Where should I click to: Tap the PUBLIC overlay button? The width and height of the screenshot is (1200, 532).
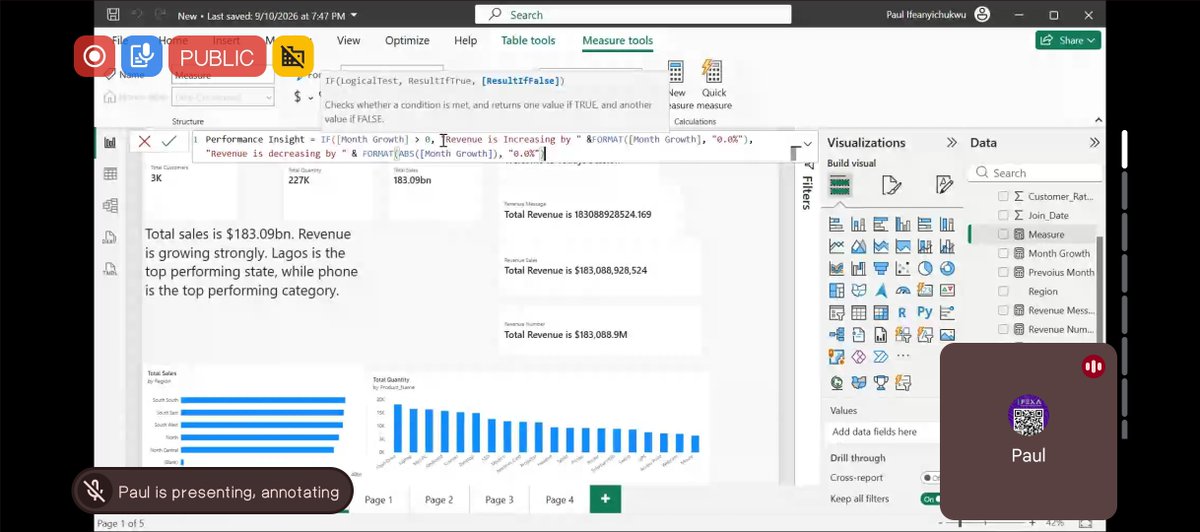click(217, 57)
